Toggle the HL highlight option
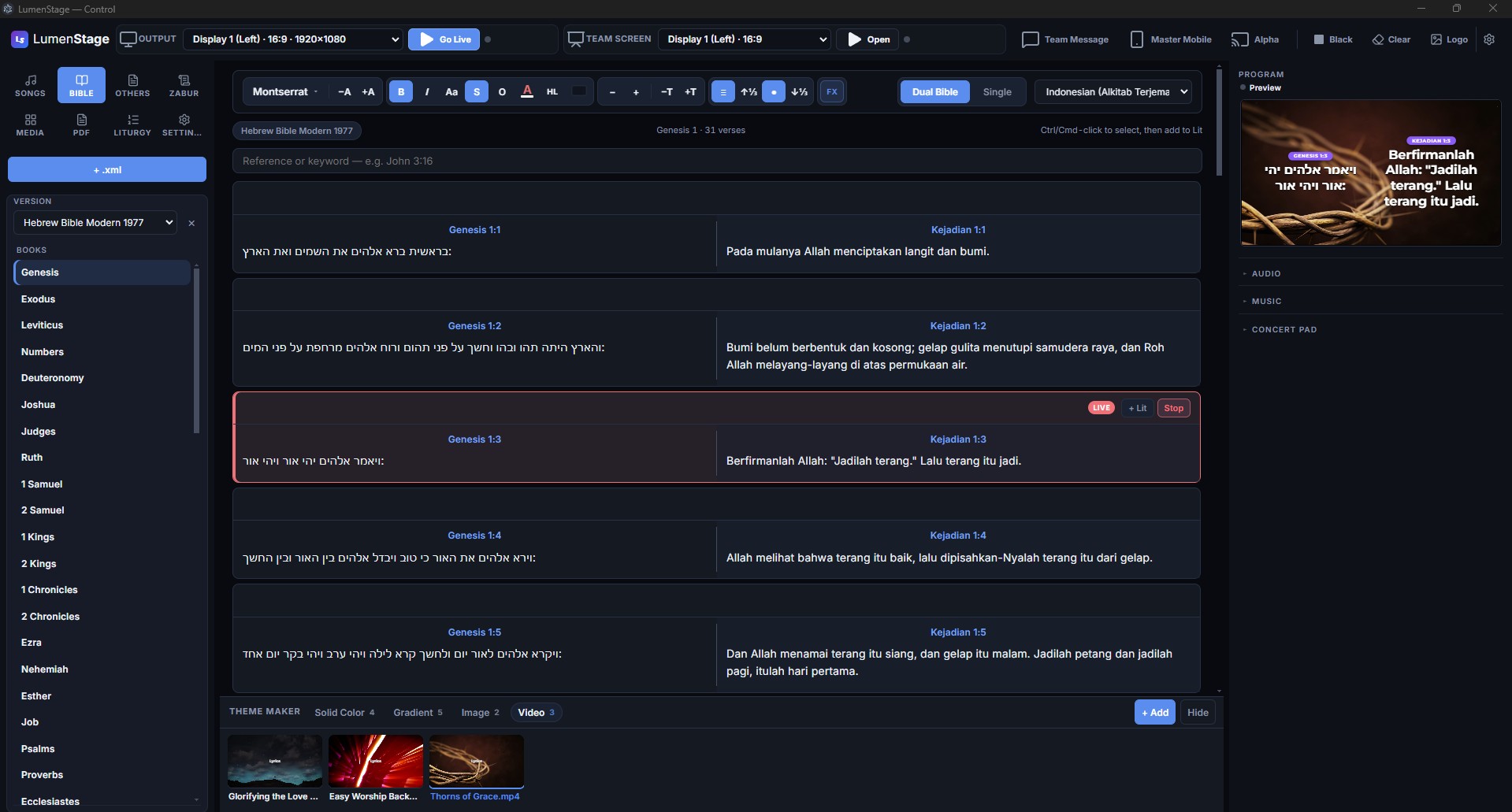This screenshot has width=1512, height=812. [552, 92]
